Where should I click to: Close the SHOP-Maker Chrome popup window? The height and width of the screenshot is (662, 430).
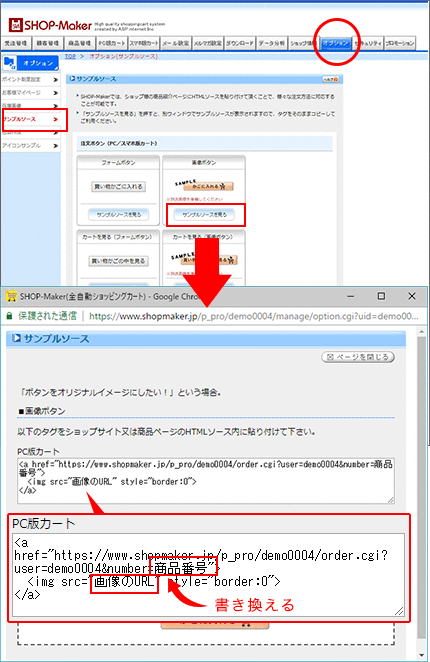(412, 296)
